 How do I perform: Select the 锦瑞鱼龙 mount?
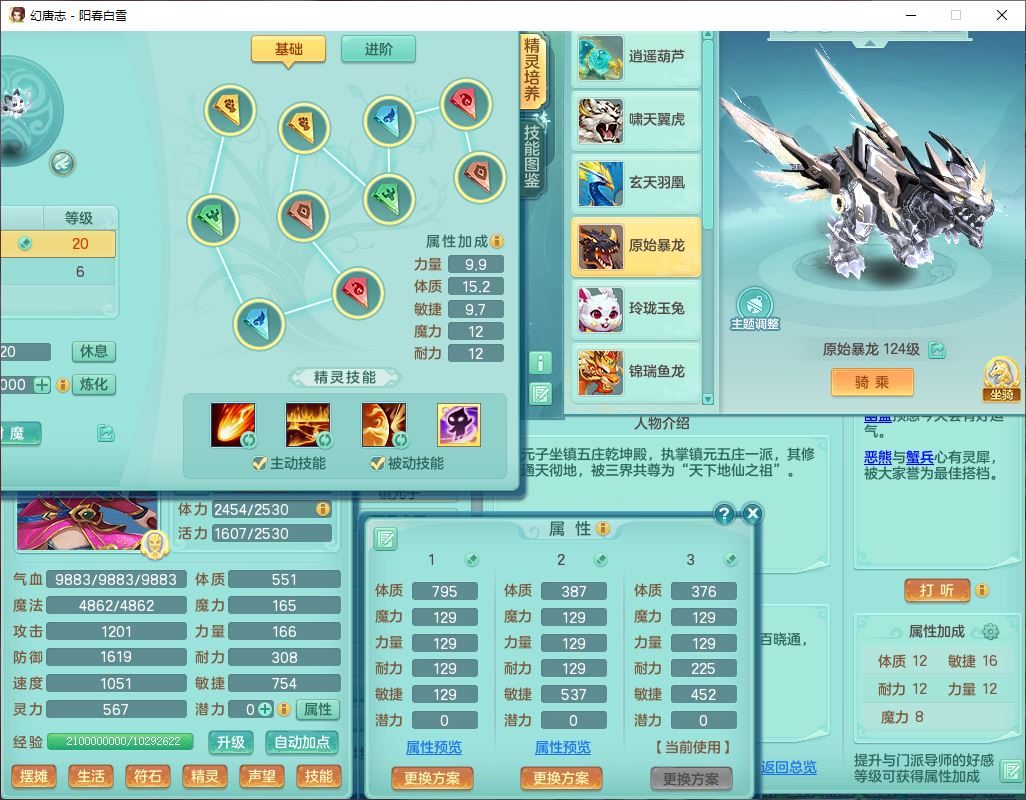click(x=635, y=372)
